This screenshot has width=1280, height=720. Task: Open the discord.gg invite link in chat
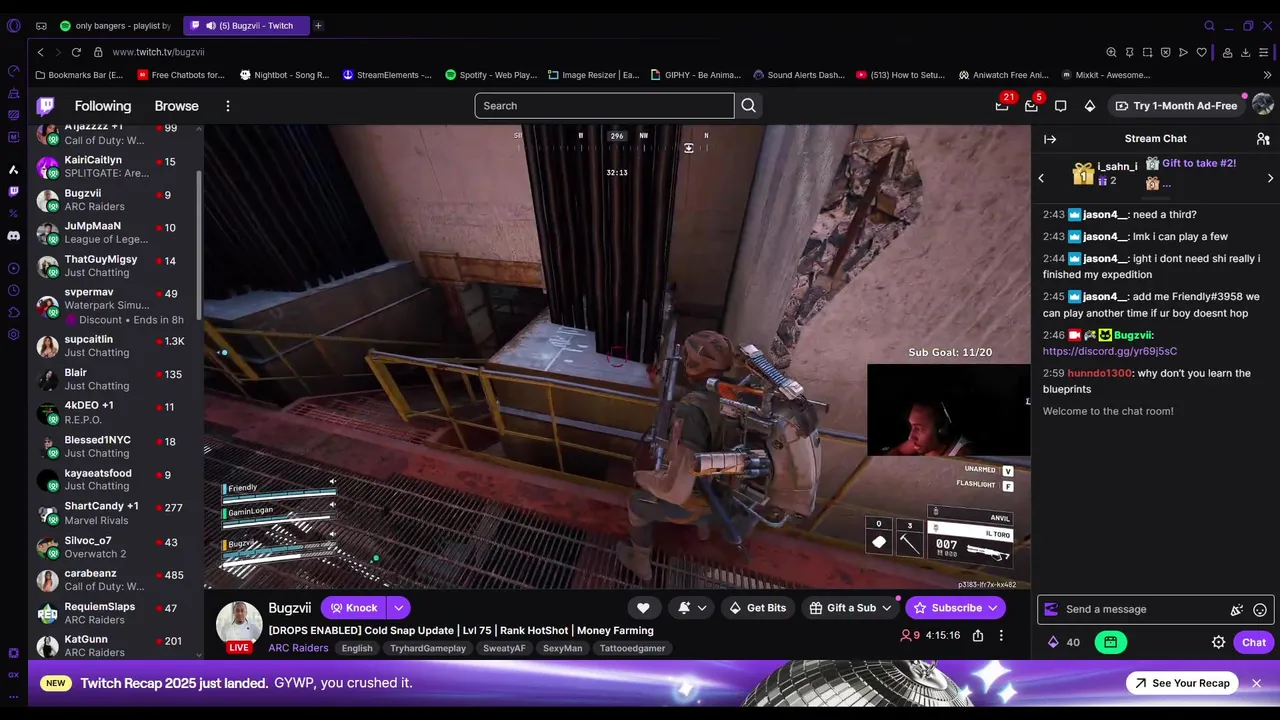[x=1109, y=352]
